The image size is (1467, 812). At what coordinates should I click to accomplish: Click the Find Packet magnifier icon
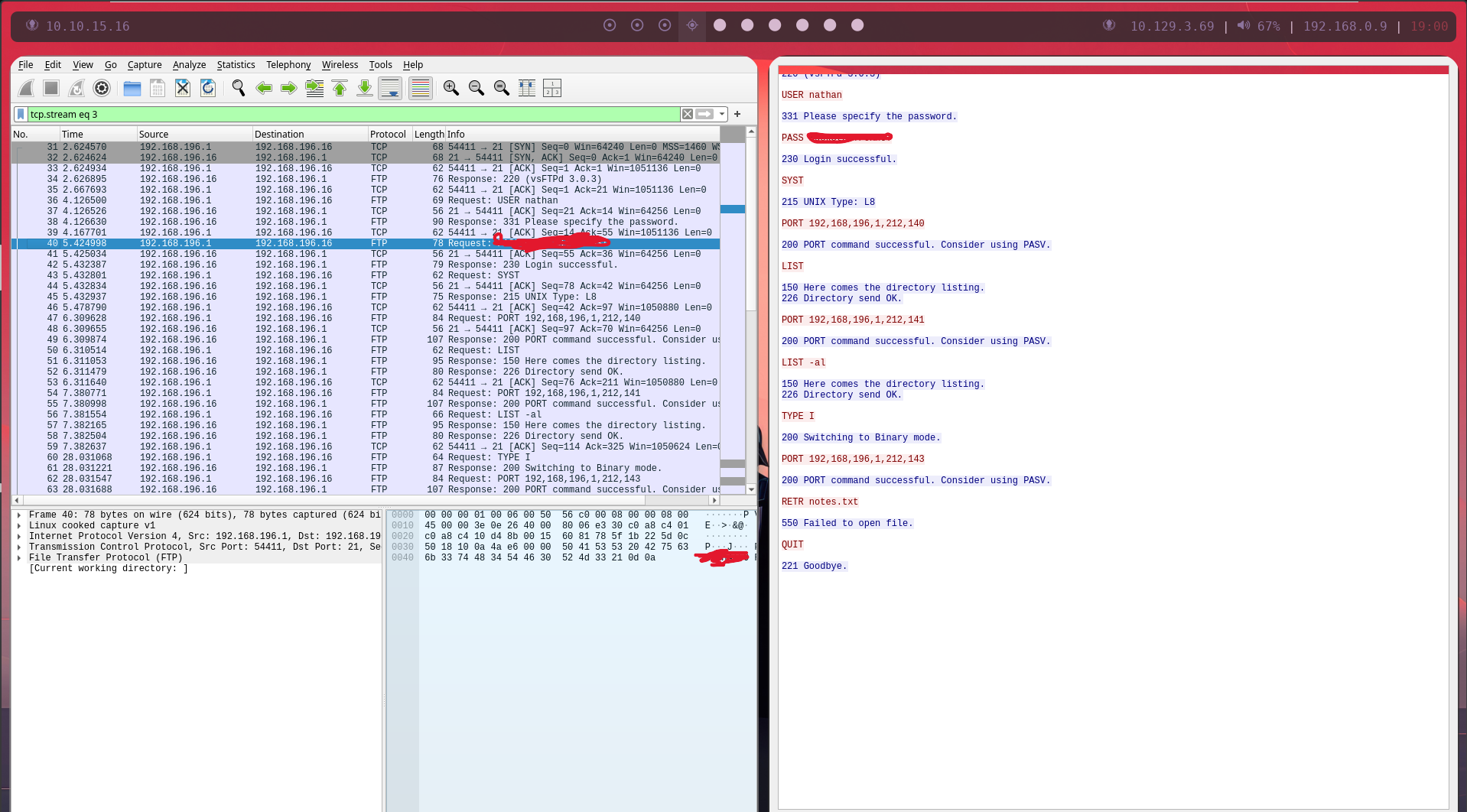click(239, 89)
